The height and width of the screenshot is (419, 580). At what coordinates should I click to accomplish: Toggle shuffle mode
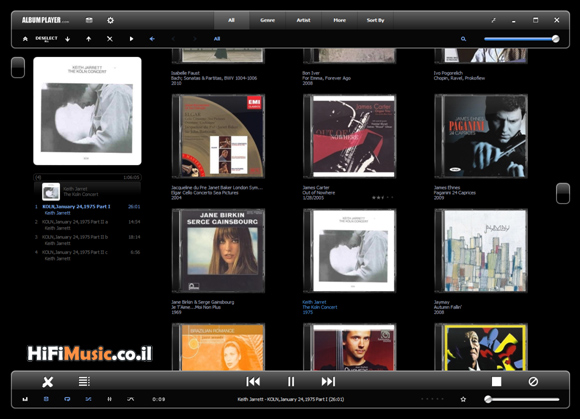pos(88,399)
